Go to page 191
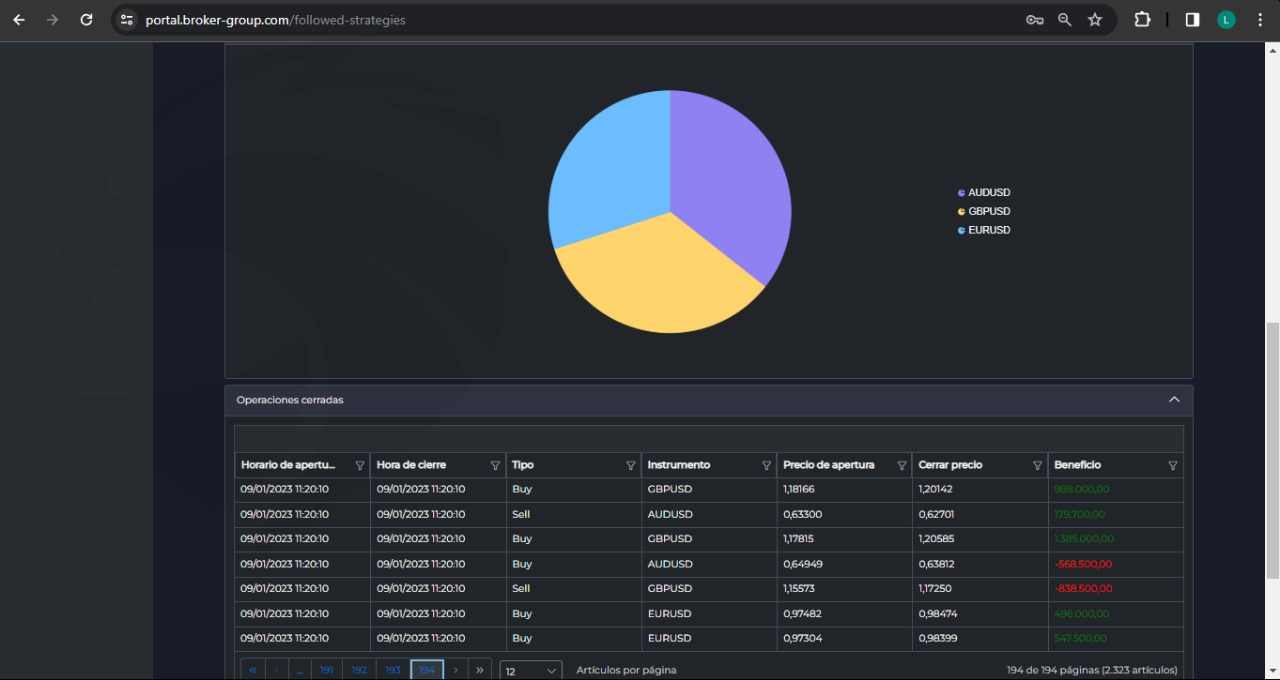 [x=326, y=670]
